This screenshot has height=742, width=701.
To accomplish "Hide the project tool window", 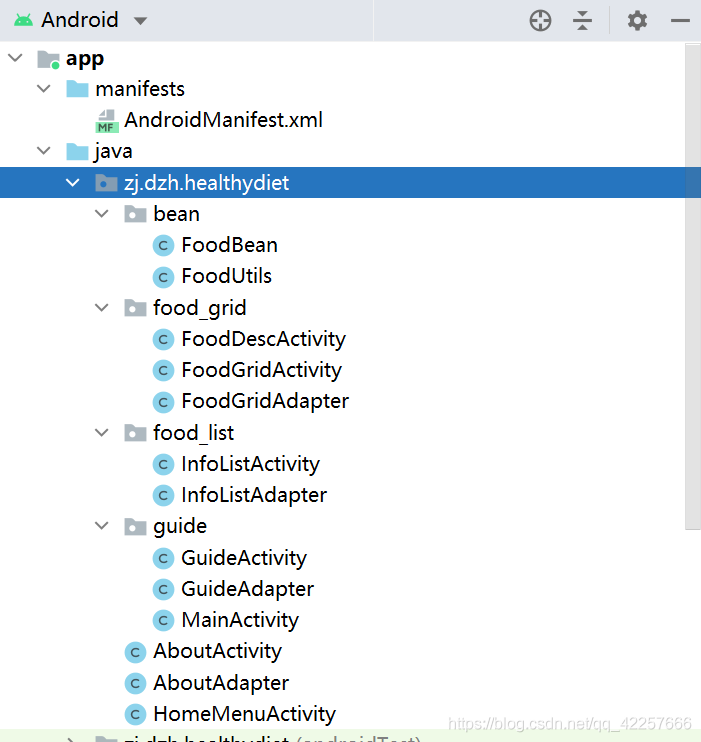I will pyautogui.click(x=680, y=21).
